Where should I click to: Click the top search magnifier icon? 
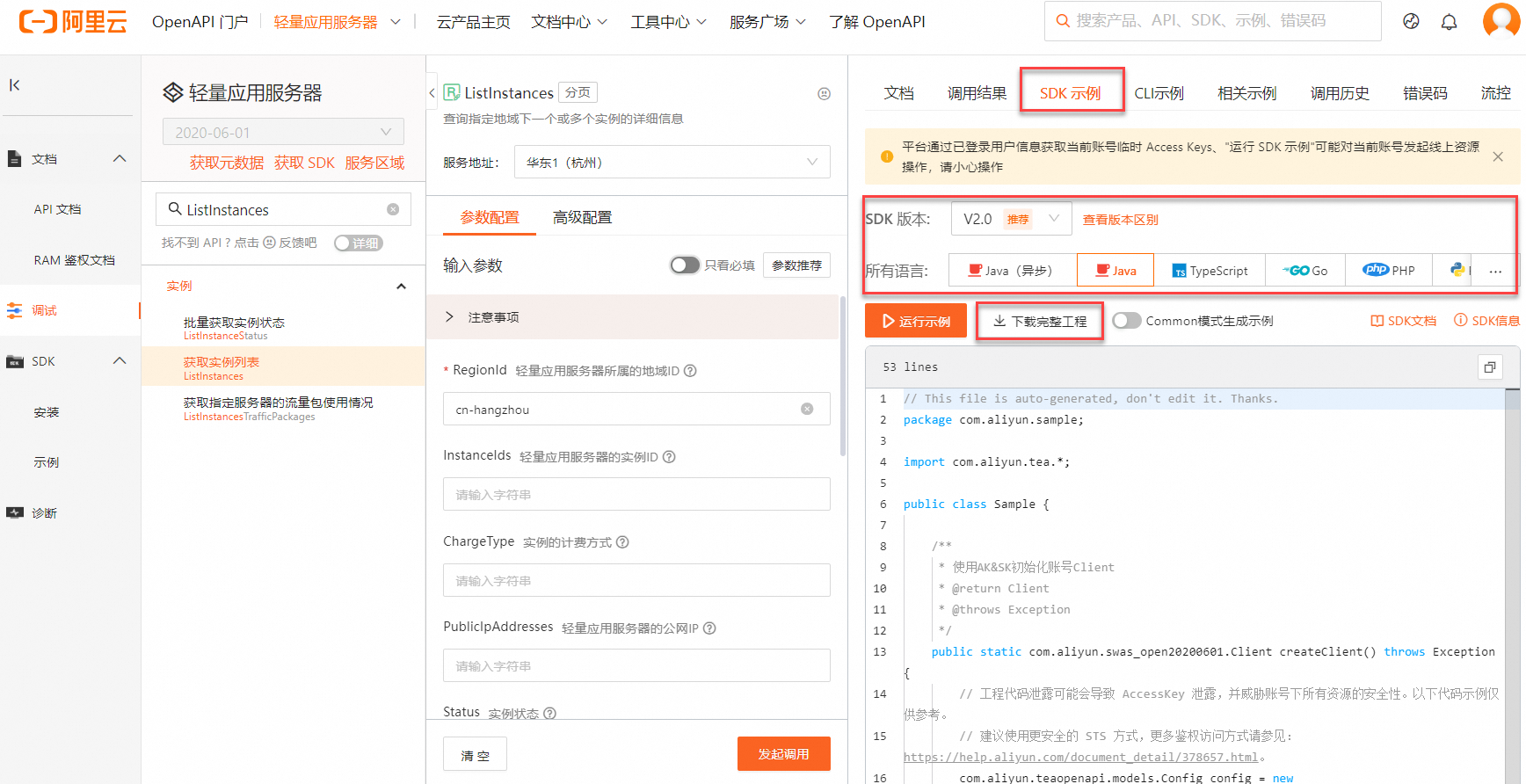click(1063, 20)
